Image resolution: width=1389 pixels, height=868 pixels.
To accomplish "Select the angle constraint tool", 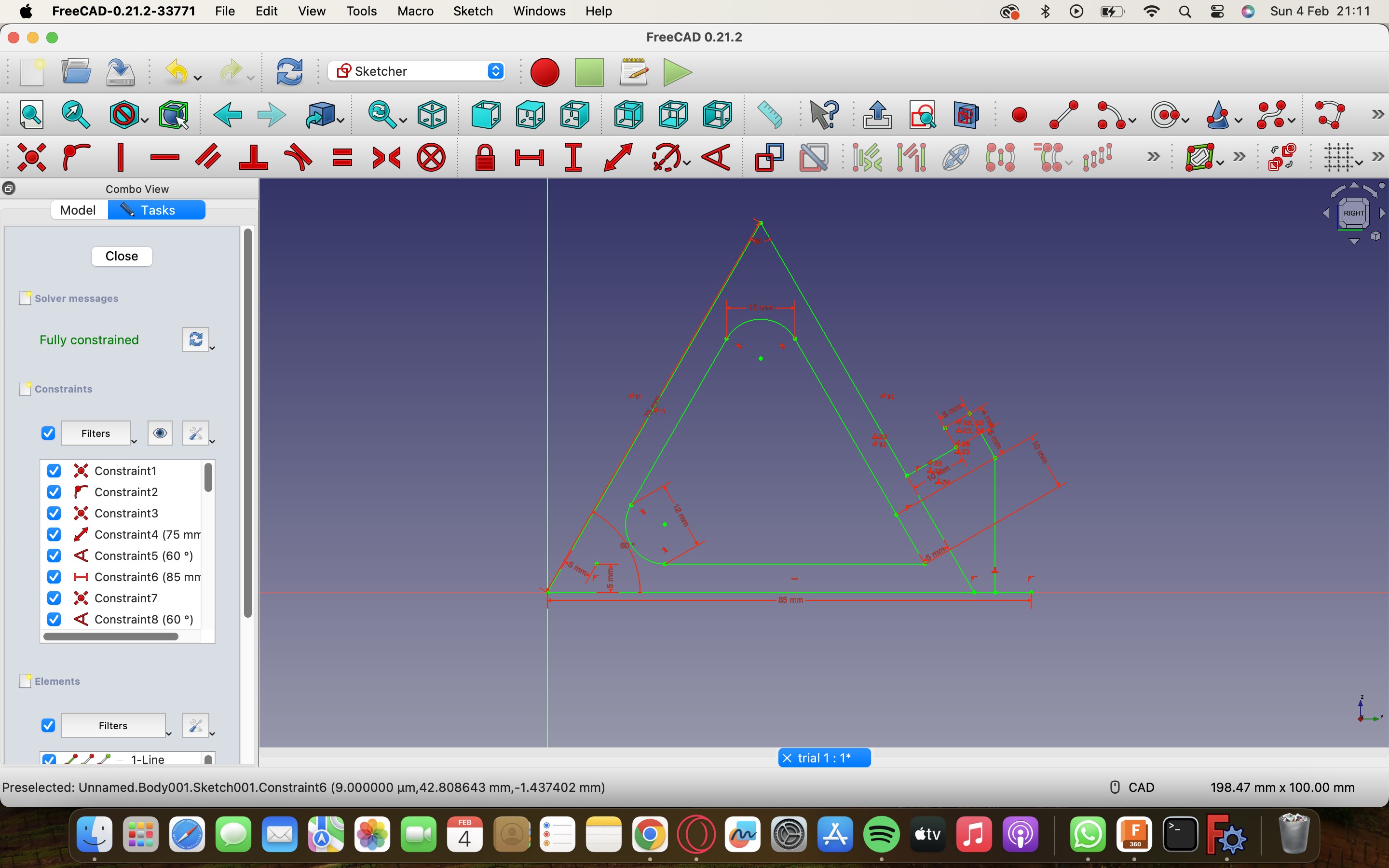I will coord(716,157).
